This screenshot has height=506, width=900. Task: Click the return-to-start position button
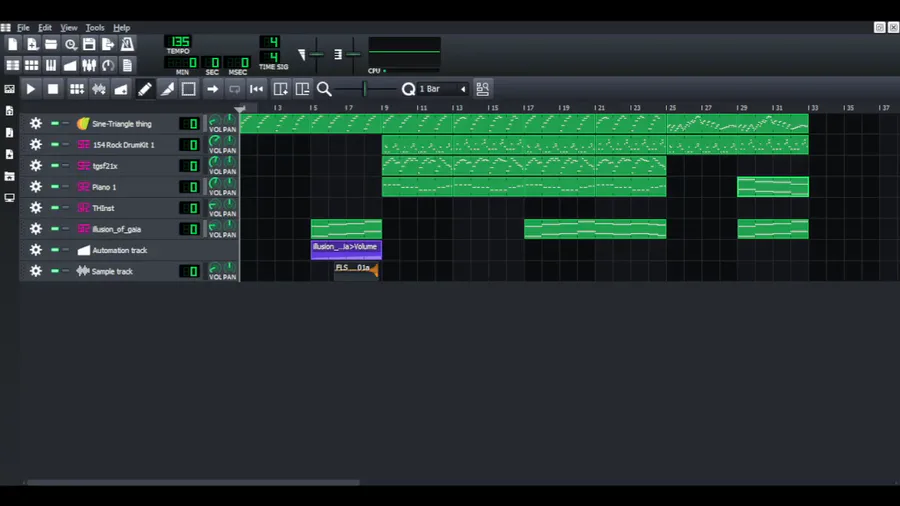click(x=257, y=89)
